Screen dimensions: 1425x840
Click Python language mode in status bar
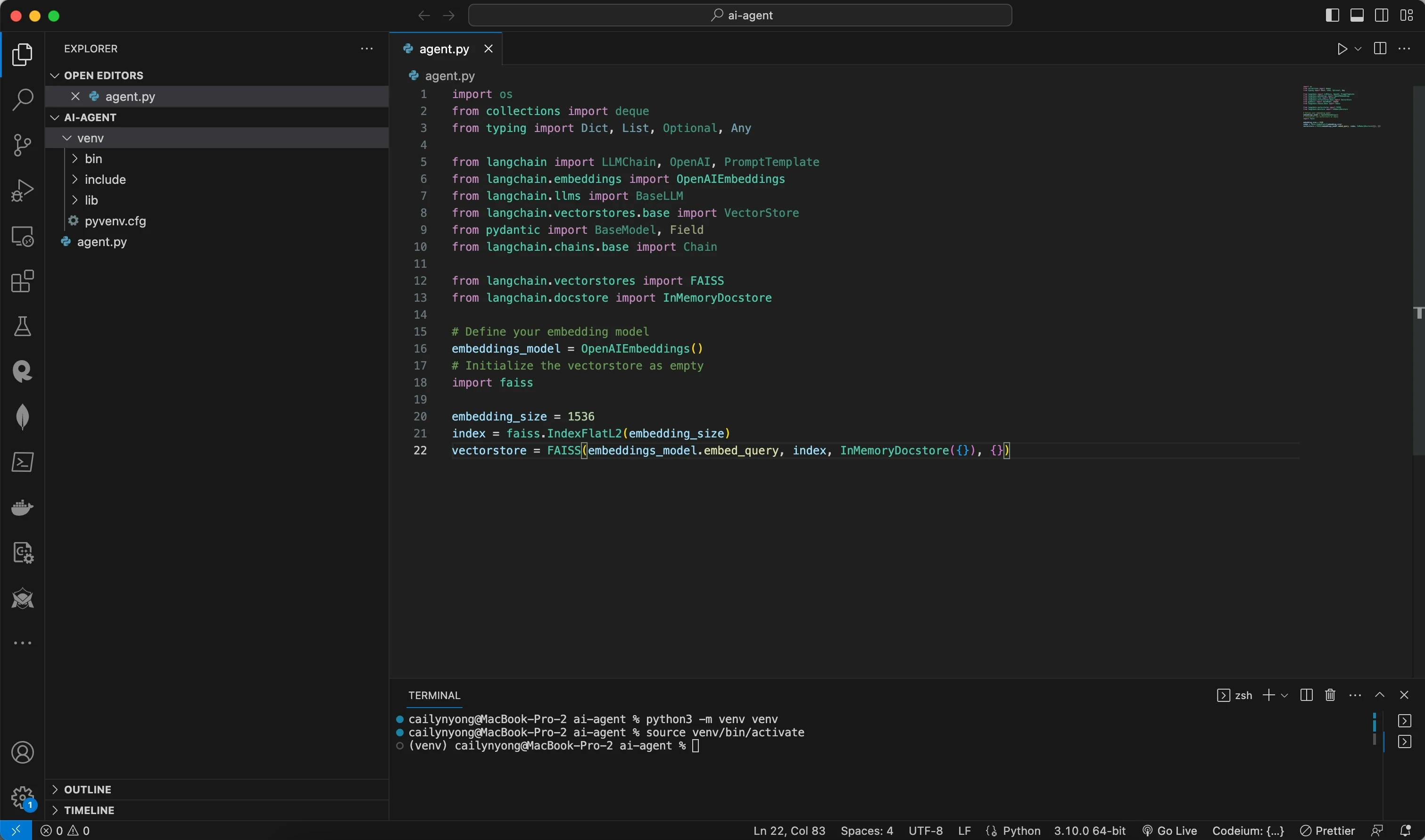click(1021, 831)
